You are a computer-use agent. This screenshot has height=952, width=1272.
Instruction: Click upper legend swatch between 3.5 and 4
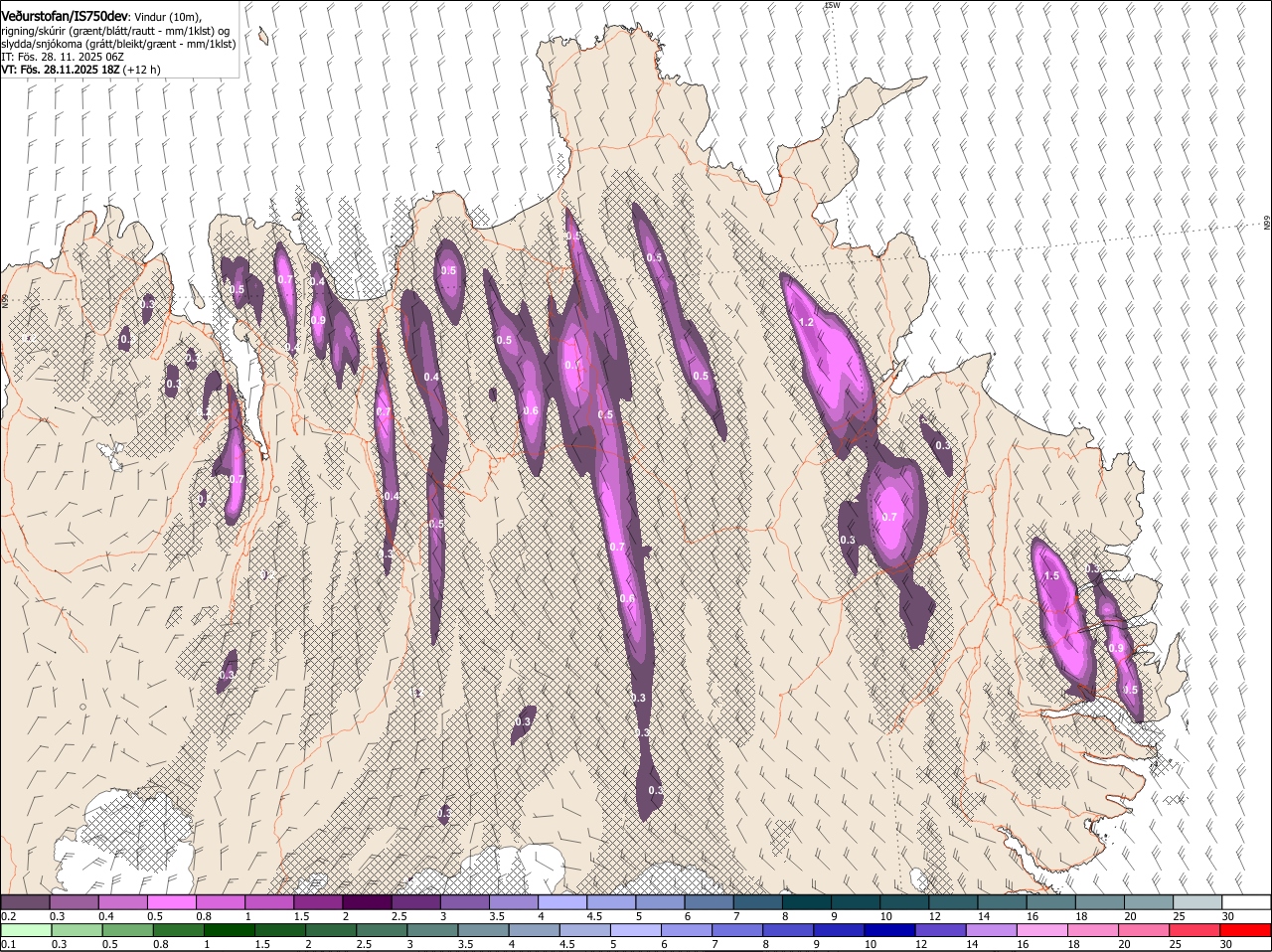[x=514, y=902]
